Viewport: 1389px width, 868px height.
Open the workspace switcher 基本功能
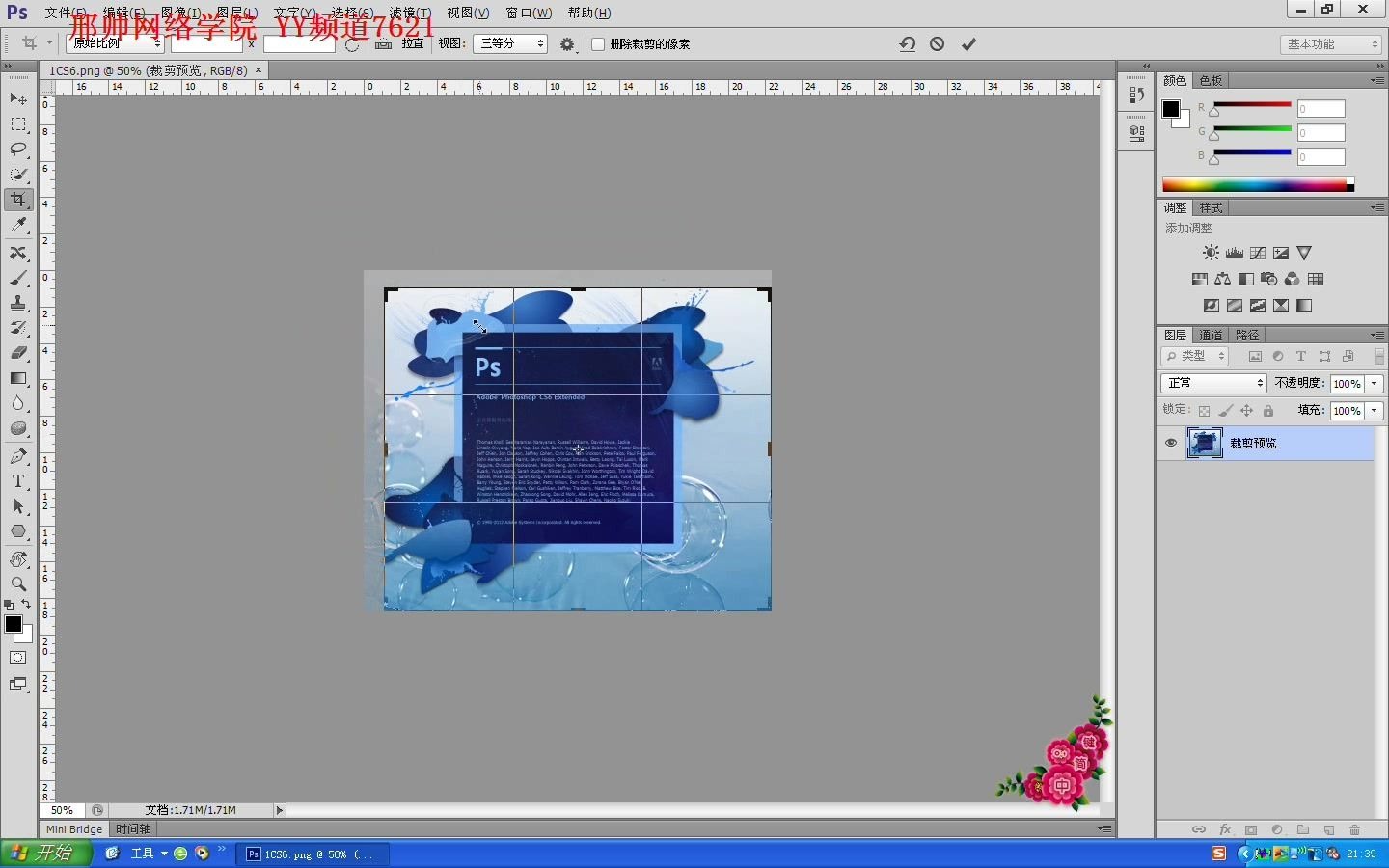click(x=1332, y=44)
